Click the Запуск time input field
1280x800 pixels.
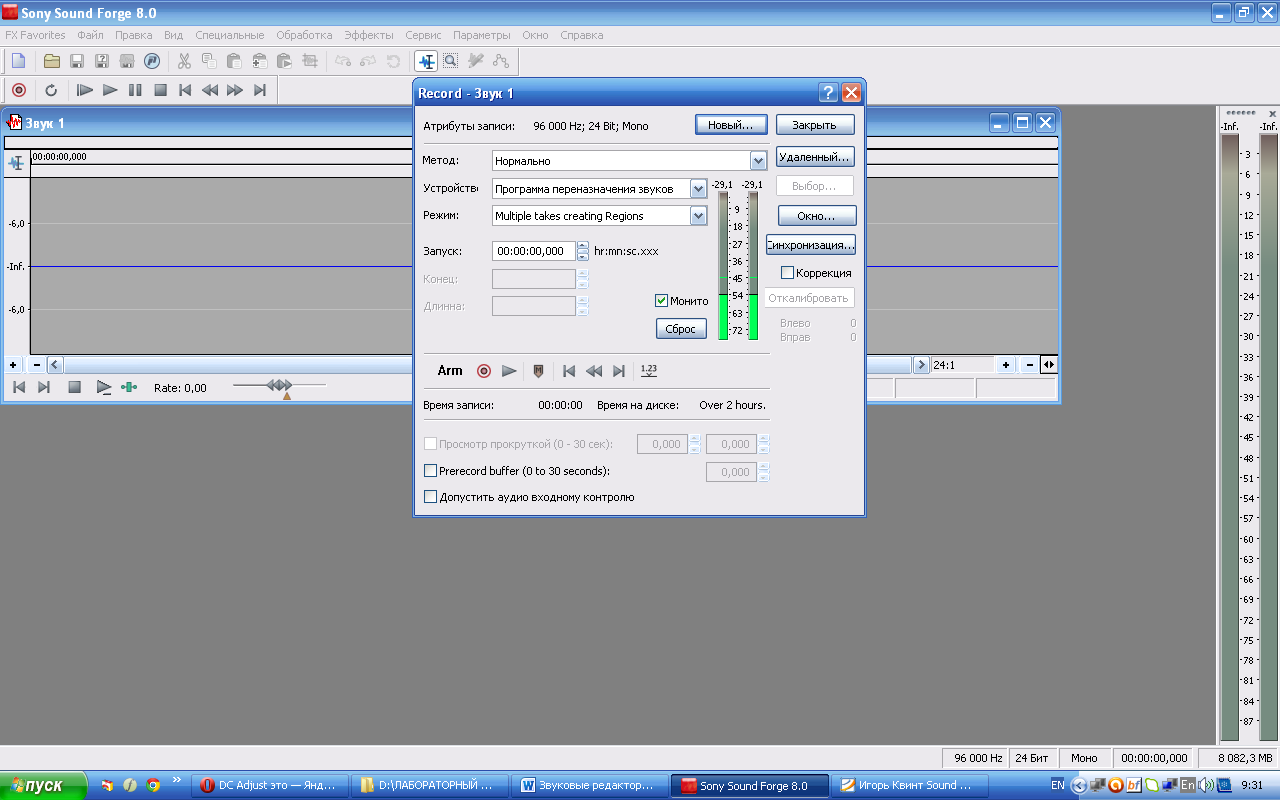tap(534, 251)
